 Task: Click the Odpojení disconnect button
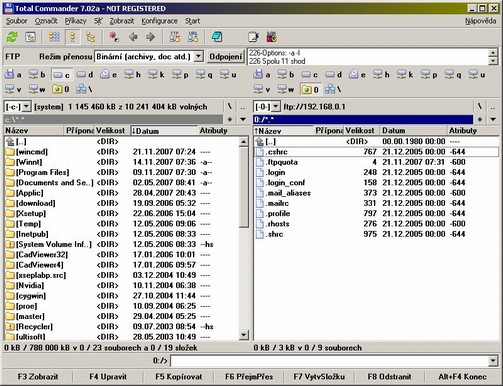pos(225,56)
